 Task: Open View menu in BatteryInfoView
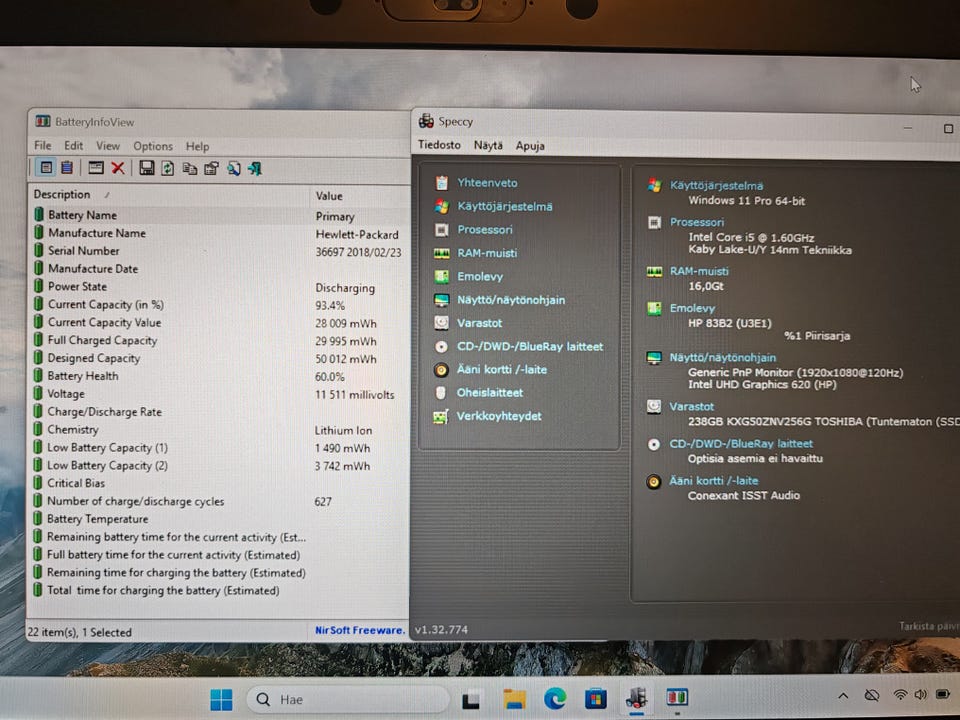(x=108, y=146)
